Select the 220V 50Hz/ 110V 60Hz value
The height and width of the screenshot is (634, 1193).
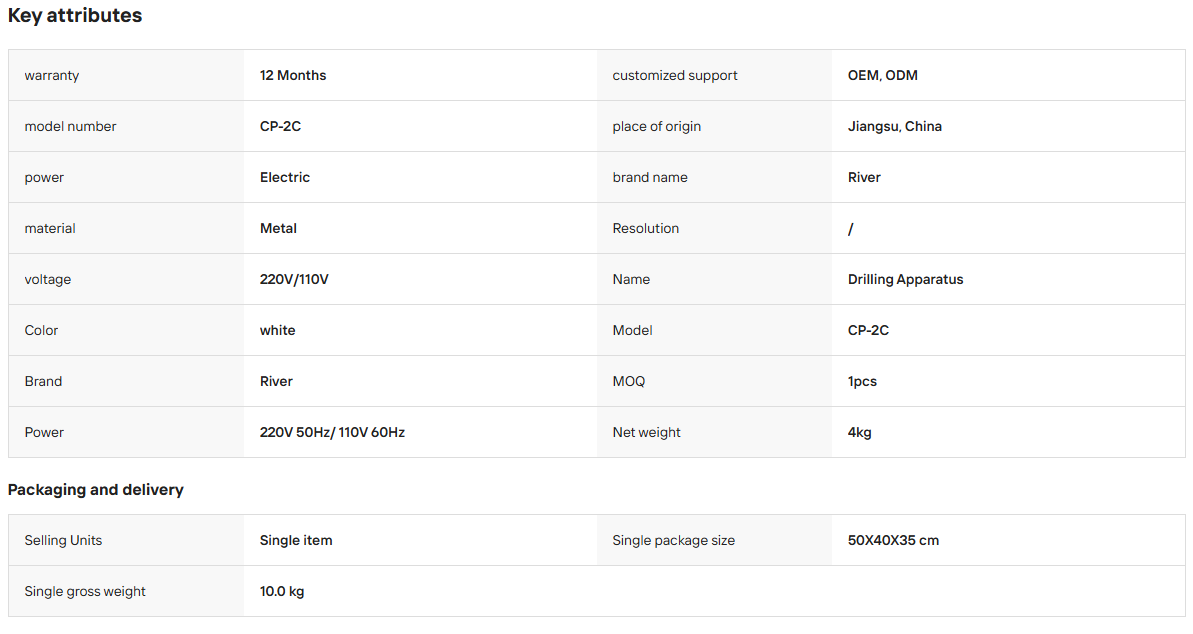tap(332, 432)
